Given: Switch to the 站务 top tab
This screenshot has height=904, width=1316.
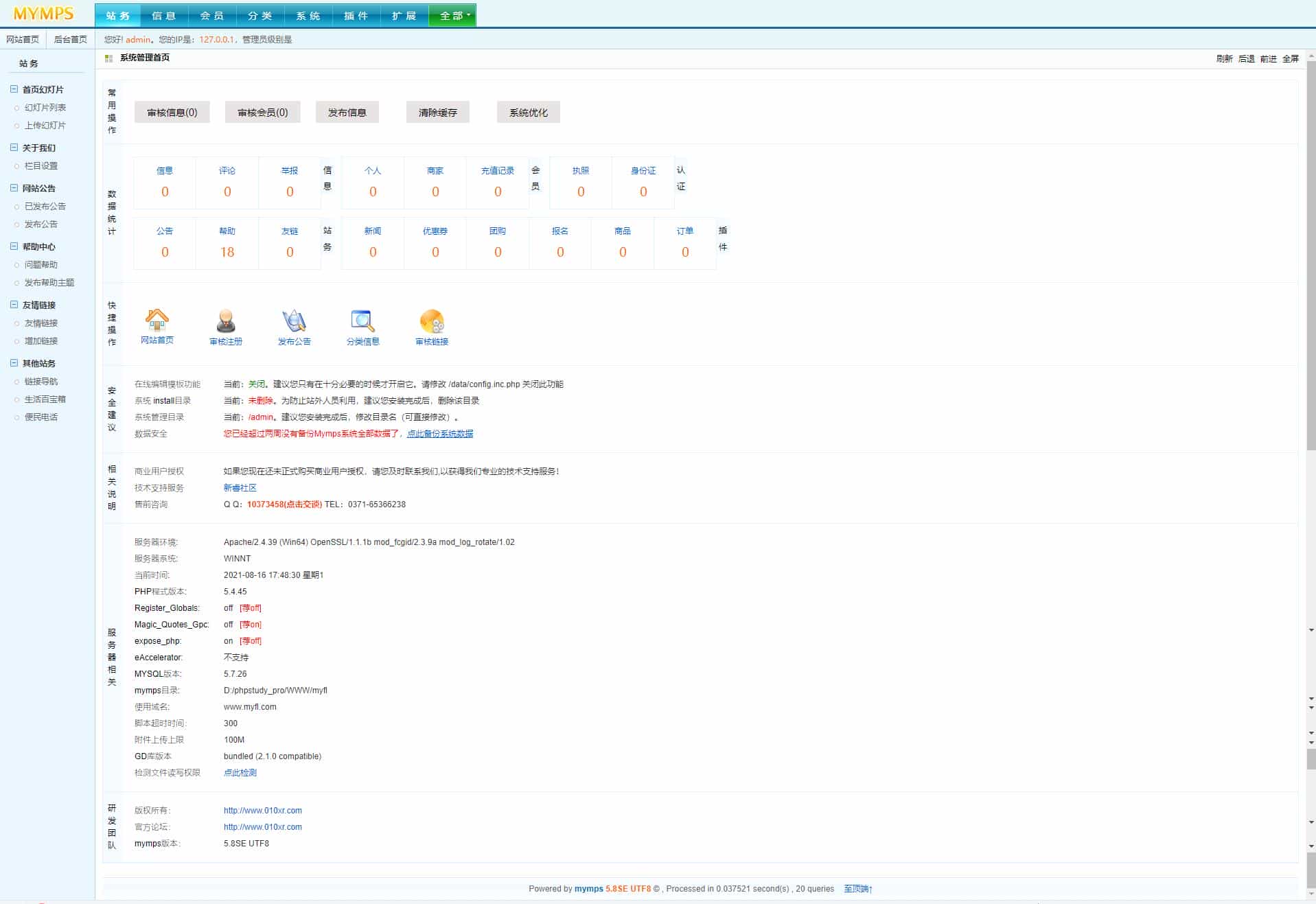Looking at the screenshot, I should (x=117, y=15).
